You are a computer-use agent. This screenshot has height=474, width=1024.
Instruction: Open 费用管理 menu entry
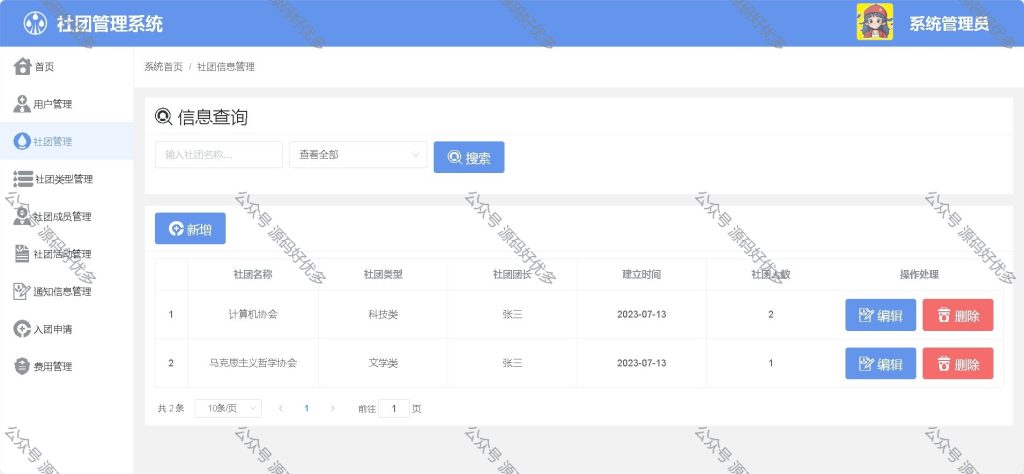[67, 366]
